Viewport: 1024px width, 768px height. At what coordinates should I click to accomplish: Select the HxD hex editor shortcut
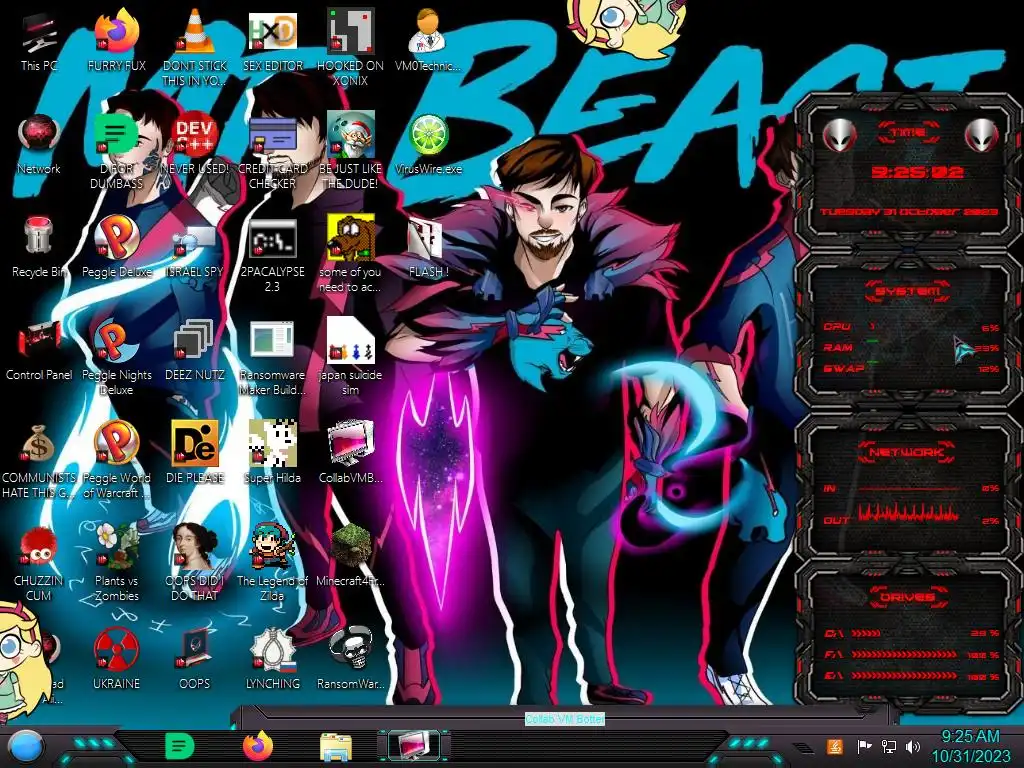[x=272, y=33]
